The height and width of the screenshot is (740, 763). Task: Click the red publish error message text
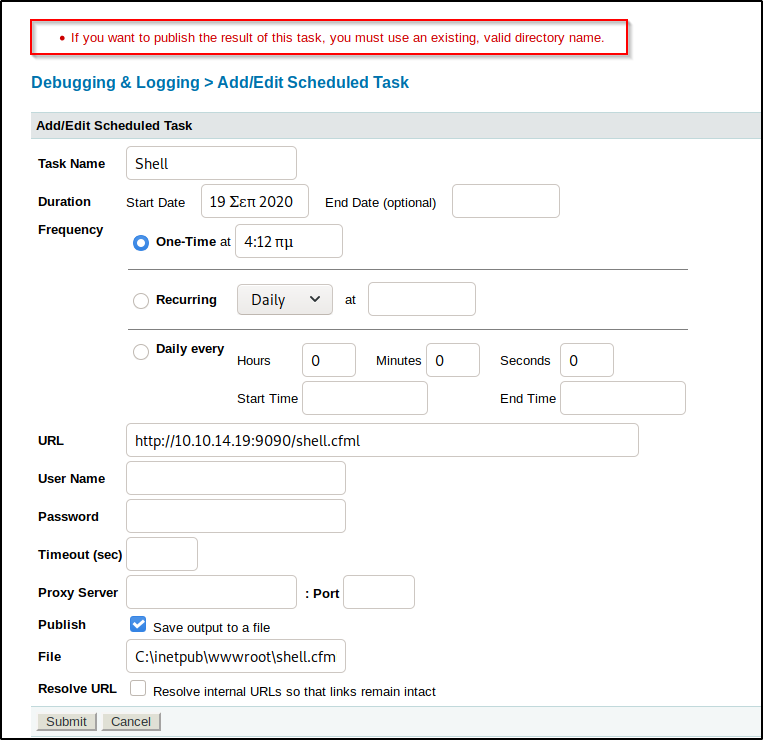tap(338, 37)
